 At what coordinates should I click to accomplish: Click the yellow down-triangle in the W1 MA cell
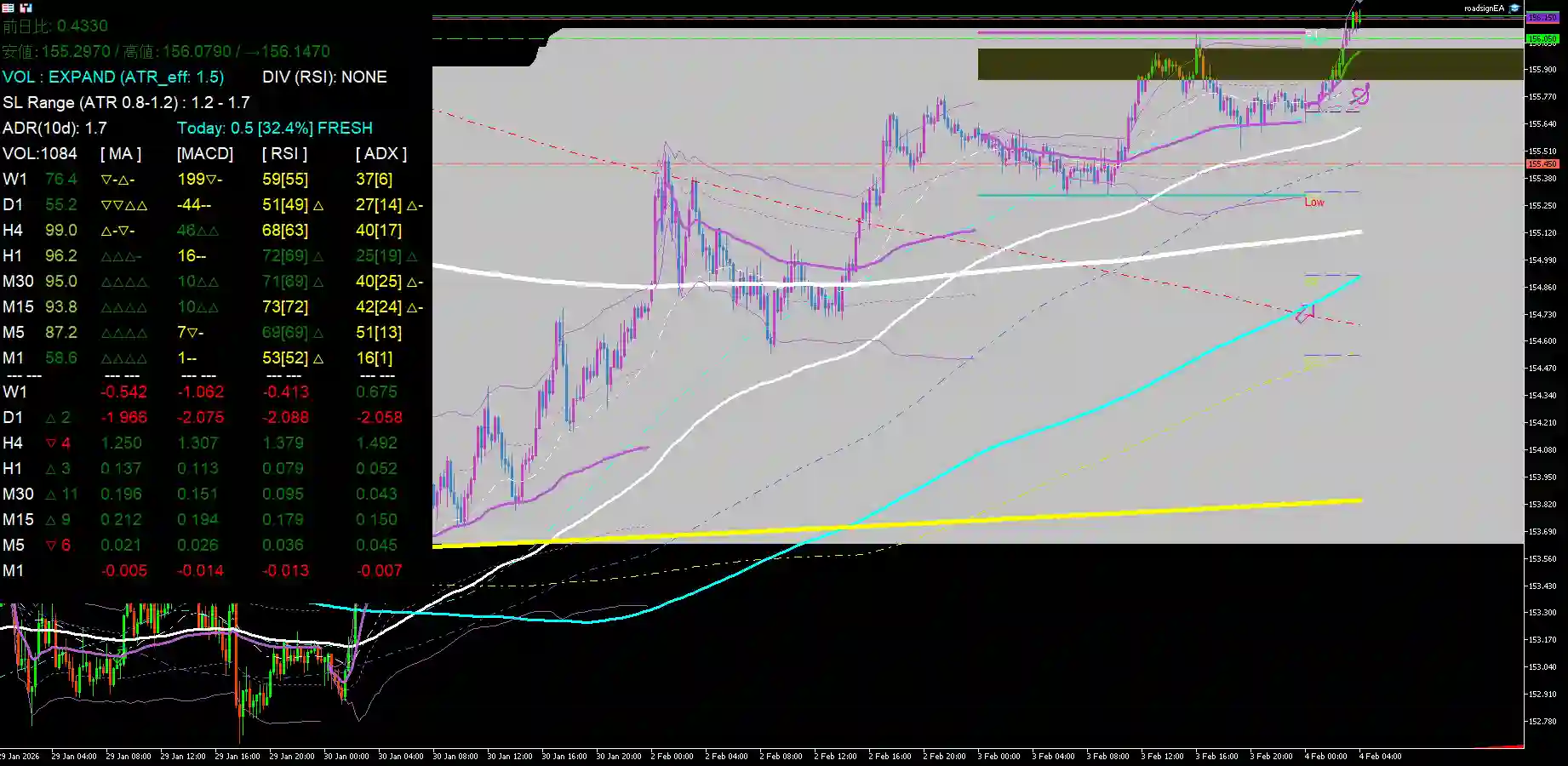pos(106,180)
